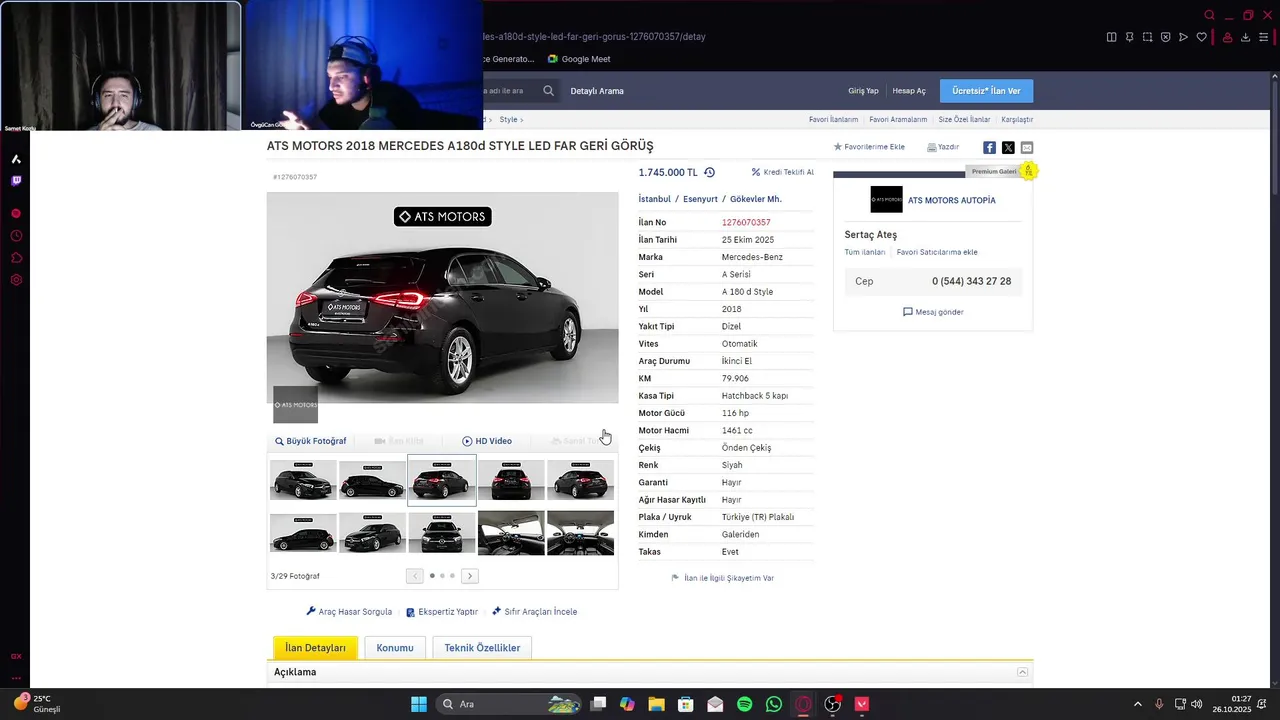
Task: Open the Easy Setup sliders icon
Action: pos(1263,37)
